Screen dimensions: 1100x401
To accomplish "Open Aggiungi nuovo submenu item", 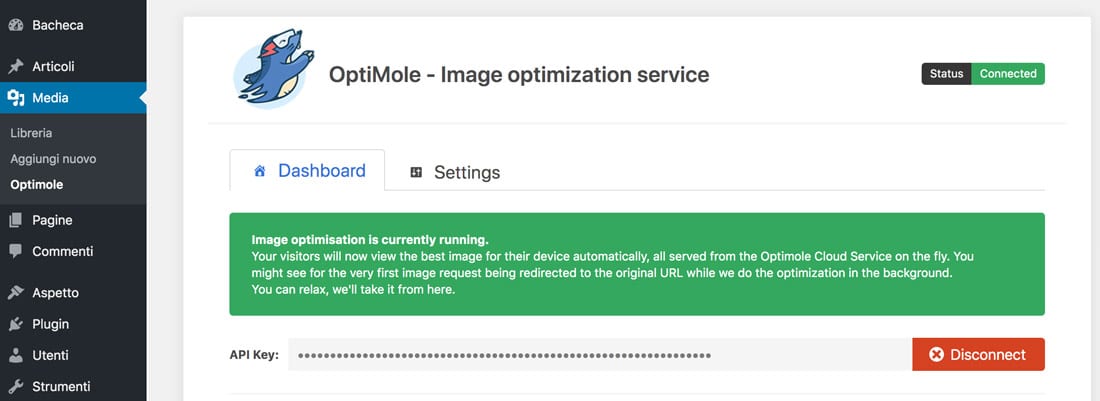I will pos(53,159).
